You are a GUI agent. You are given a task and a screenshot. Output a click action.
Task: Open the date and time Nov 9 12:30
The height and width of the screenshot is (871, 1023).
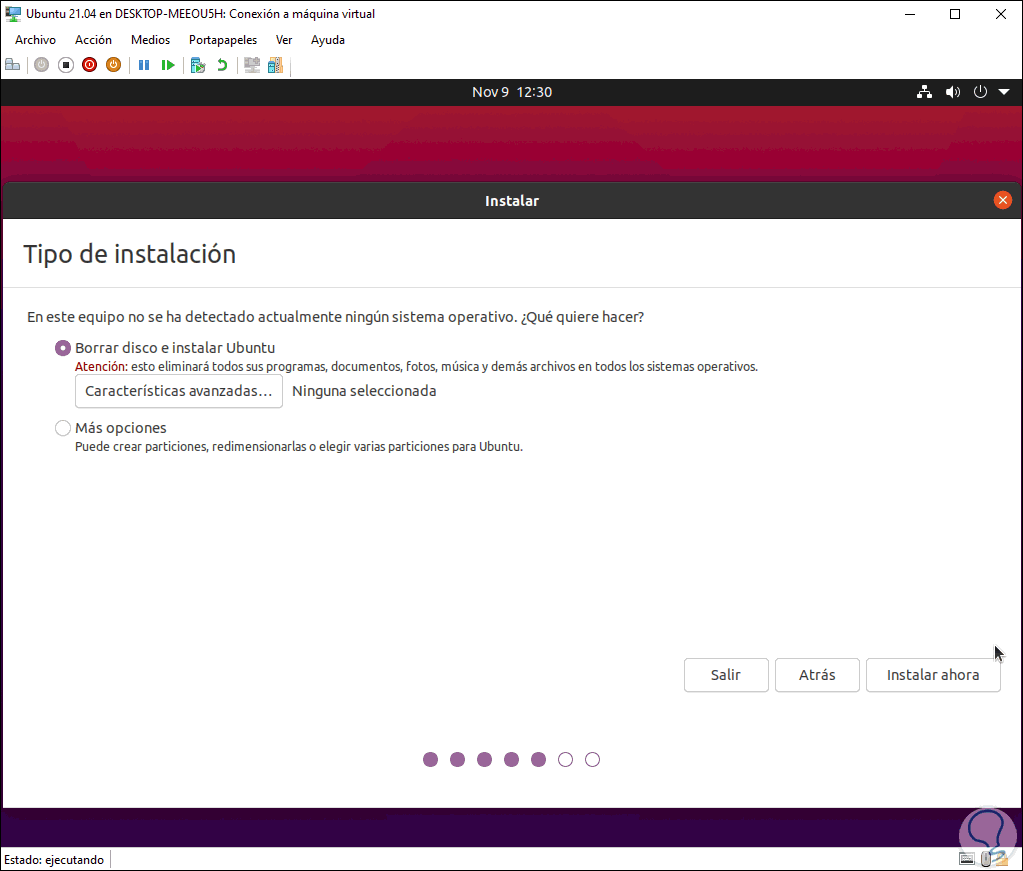click(x=512, y=92)
